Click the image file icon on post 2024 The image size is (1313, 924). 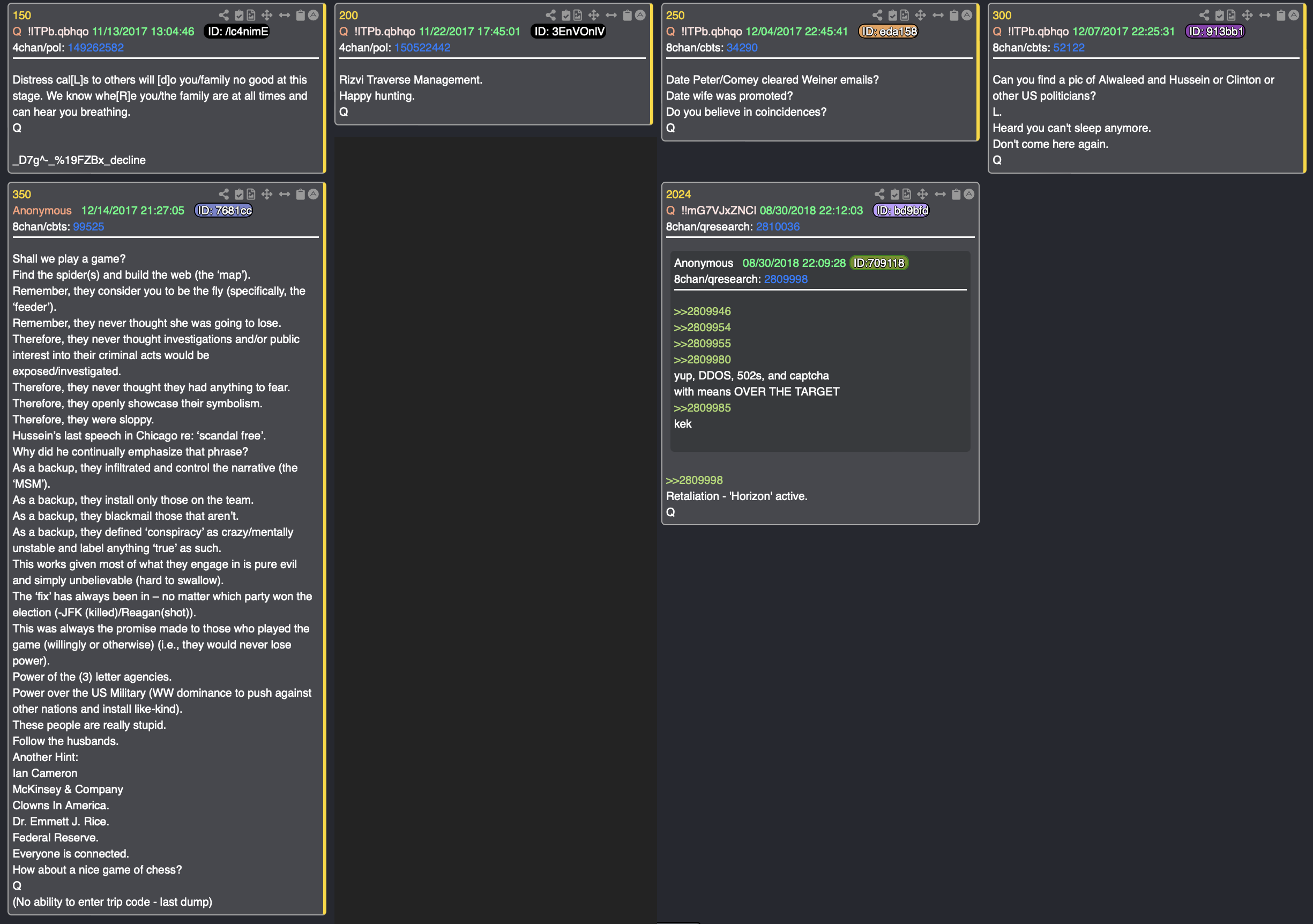(907, 195)
